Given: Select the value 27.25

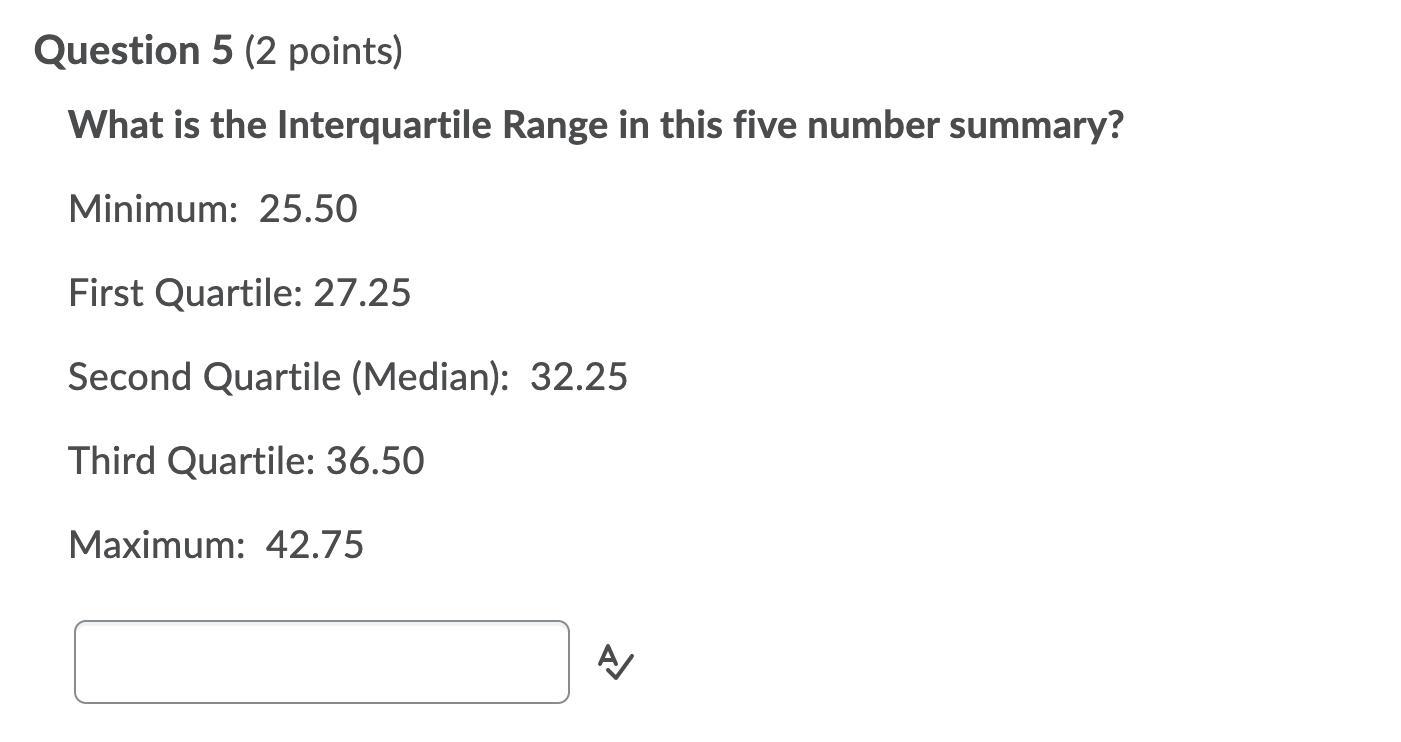Looking at the screenshot, I should click(362, 293).
